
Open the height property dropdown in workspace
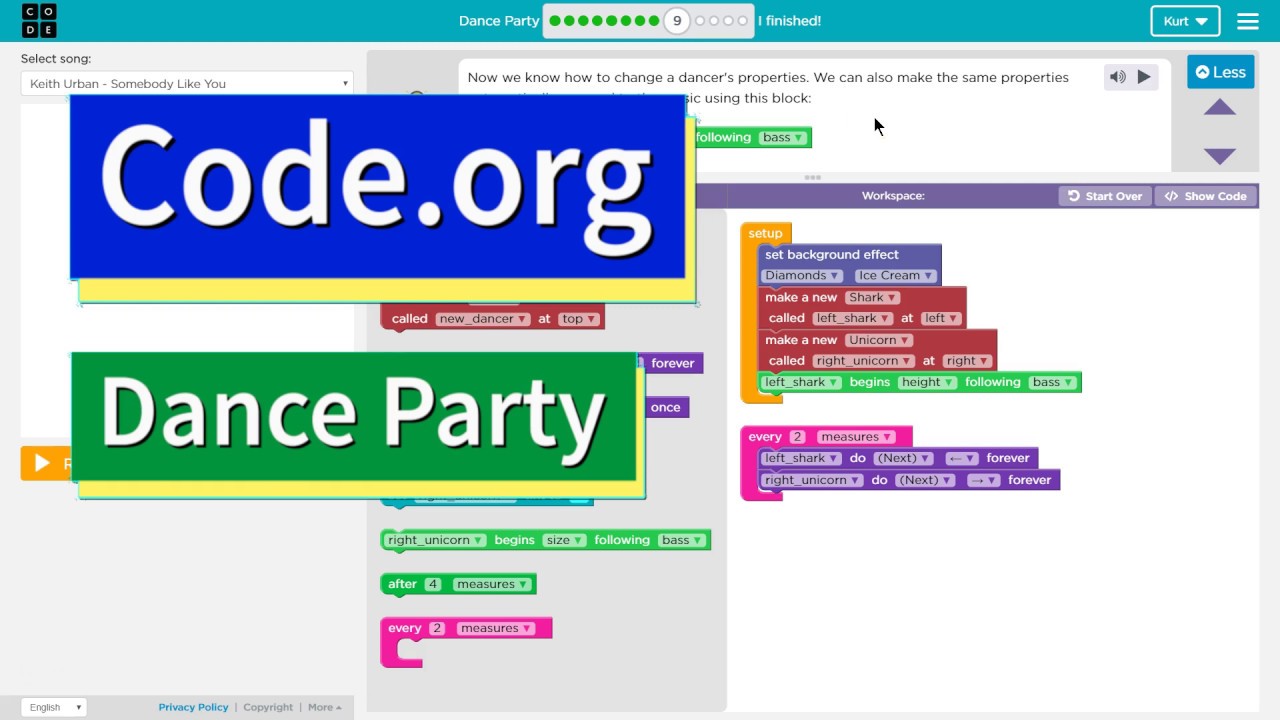(927, 382)
